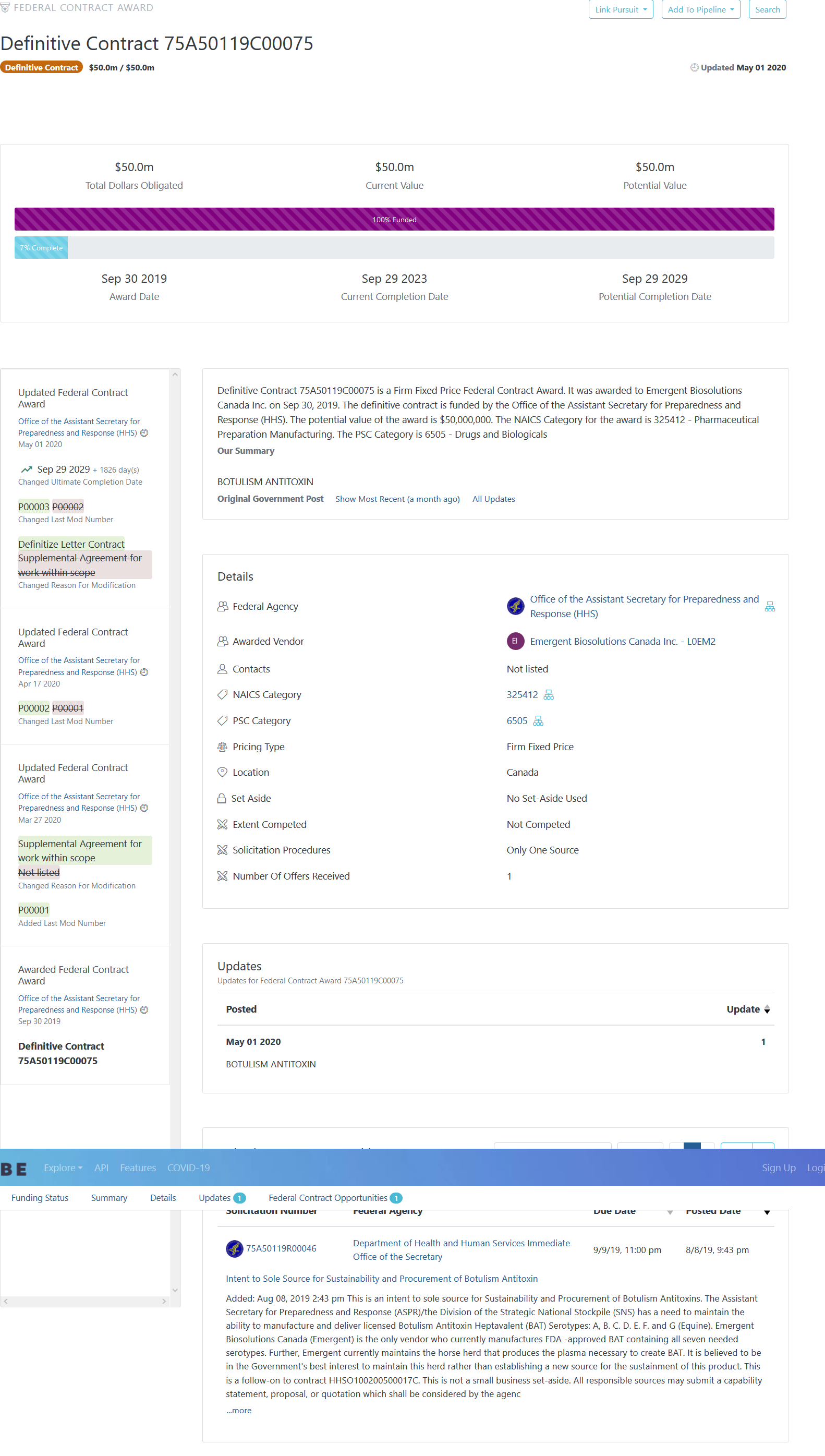825x1456 pixels.
Task: Click clock icon beside May 01 2020 sidebar entry
Action: [144, 433]
